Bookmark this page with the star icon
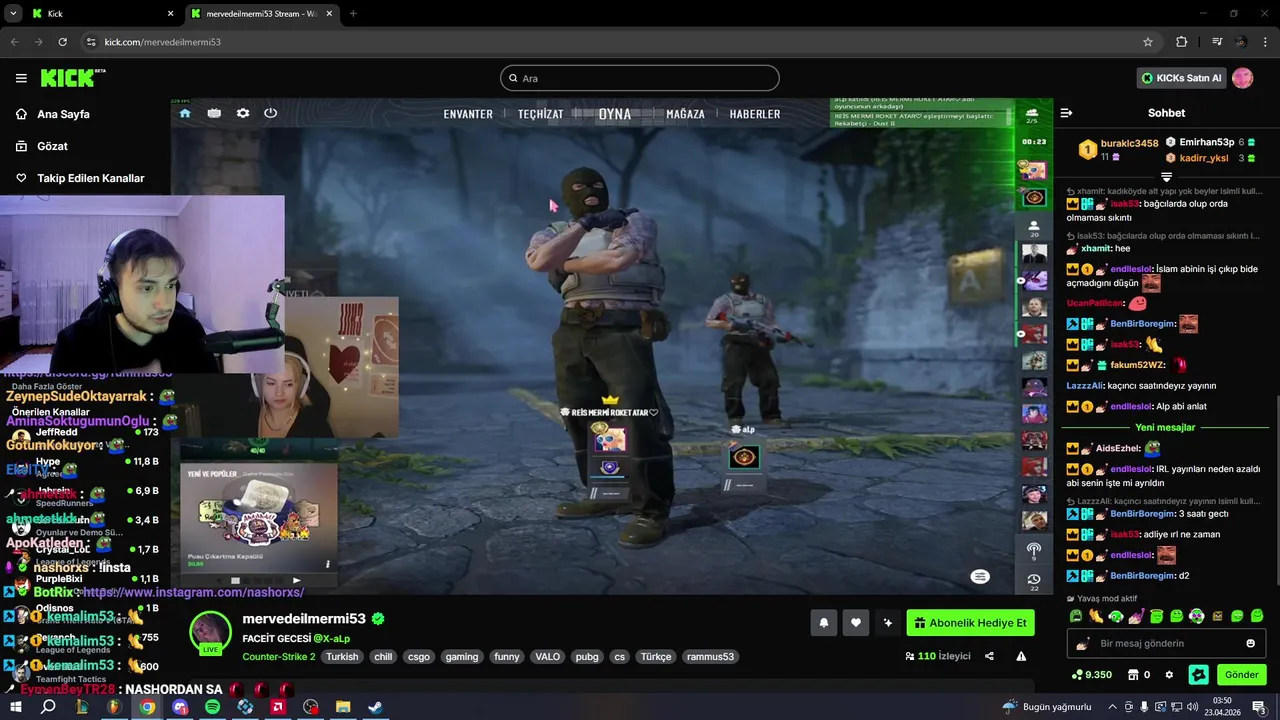This screenshot has width=1280, height=720. (x=1148, y=42)
